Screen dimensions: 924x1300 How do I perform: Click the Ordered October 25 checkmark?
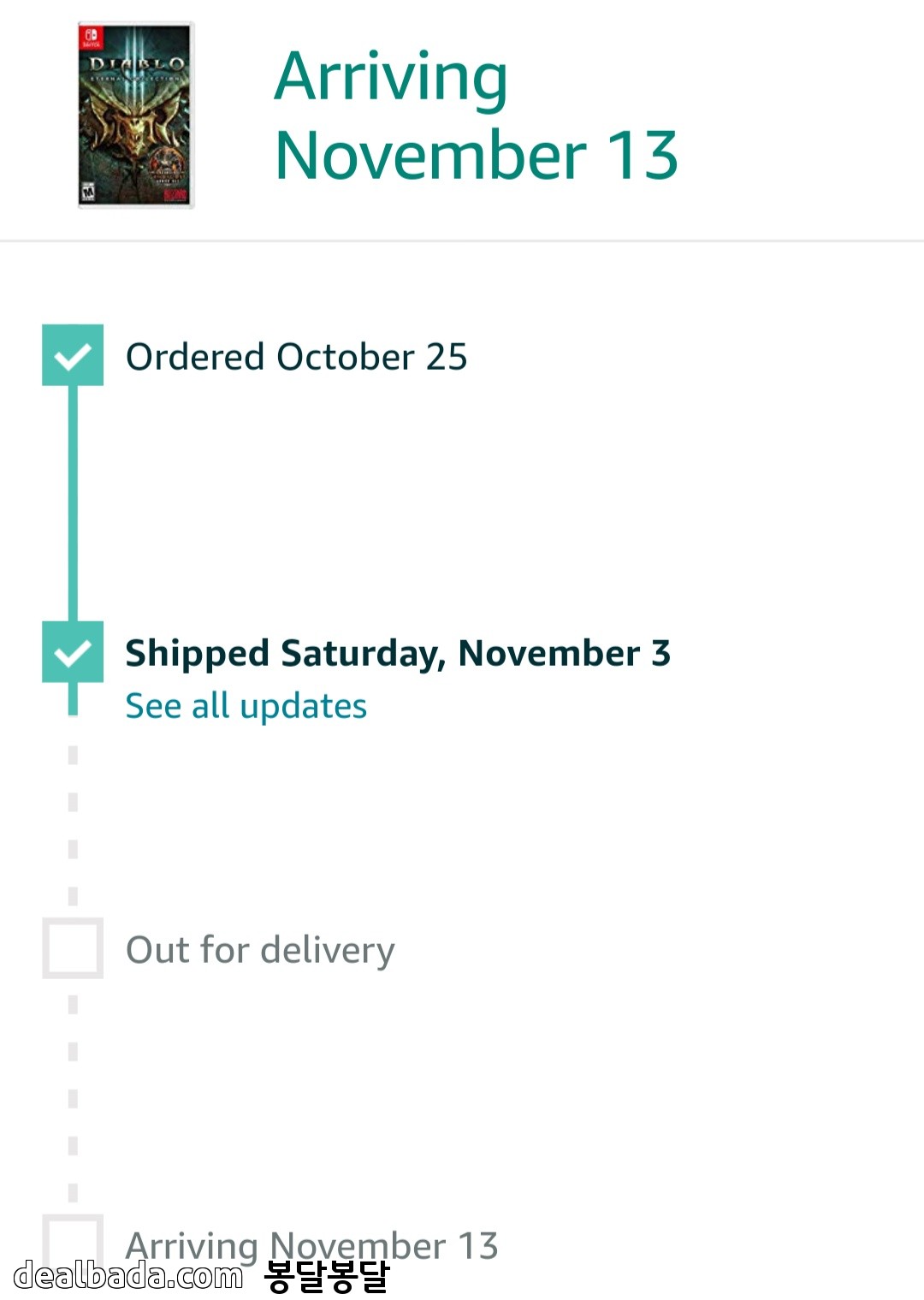pos(73,355)
